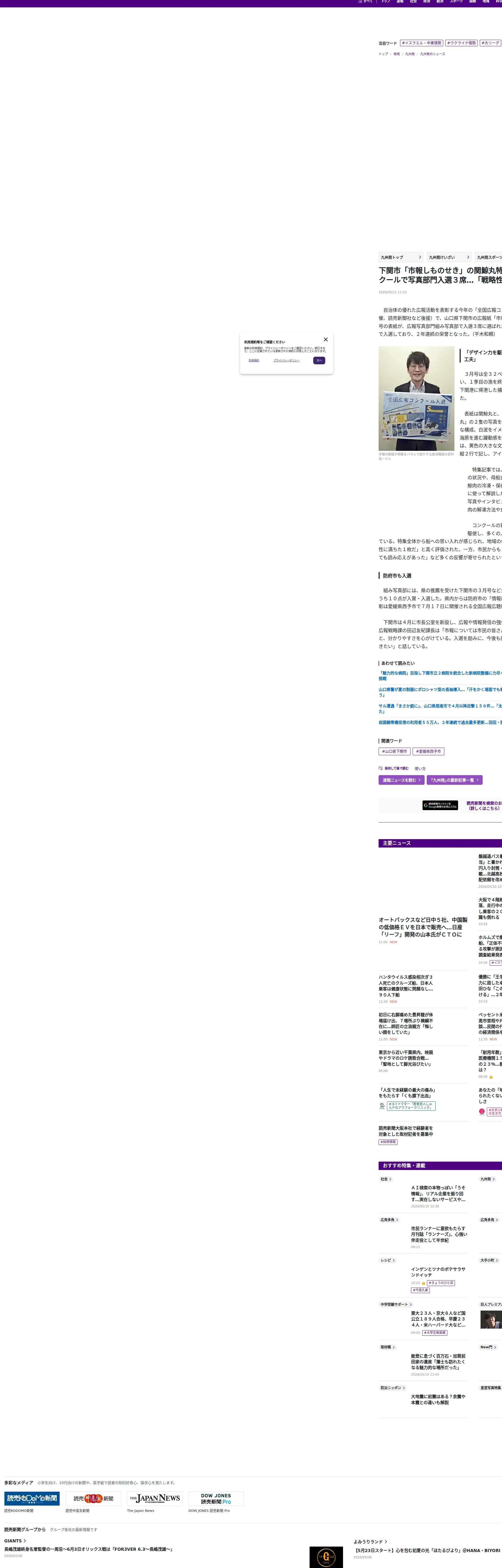Click The Japan News logo
The image size is (502, 1568).
tap(155, 1498)
